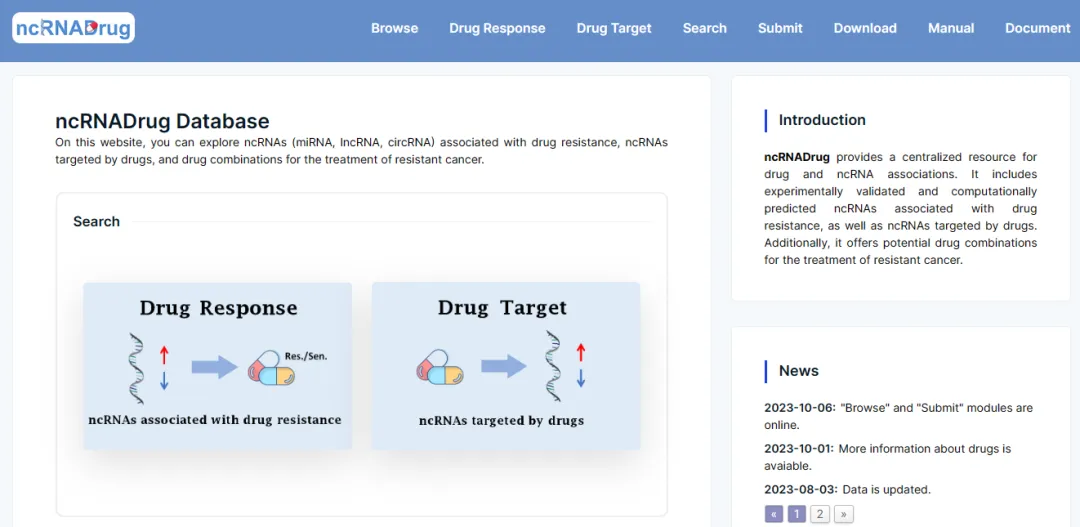Click the ncRNADrug Database heading
1080x527 pixels.
163,121
